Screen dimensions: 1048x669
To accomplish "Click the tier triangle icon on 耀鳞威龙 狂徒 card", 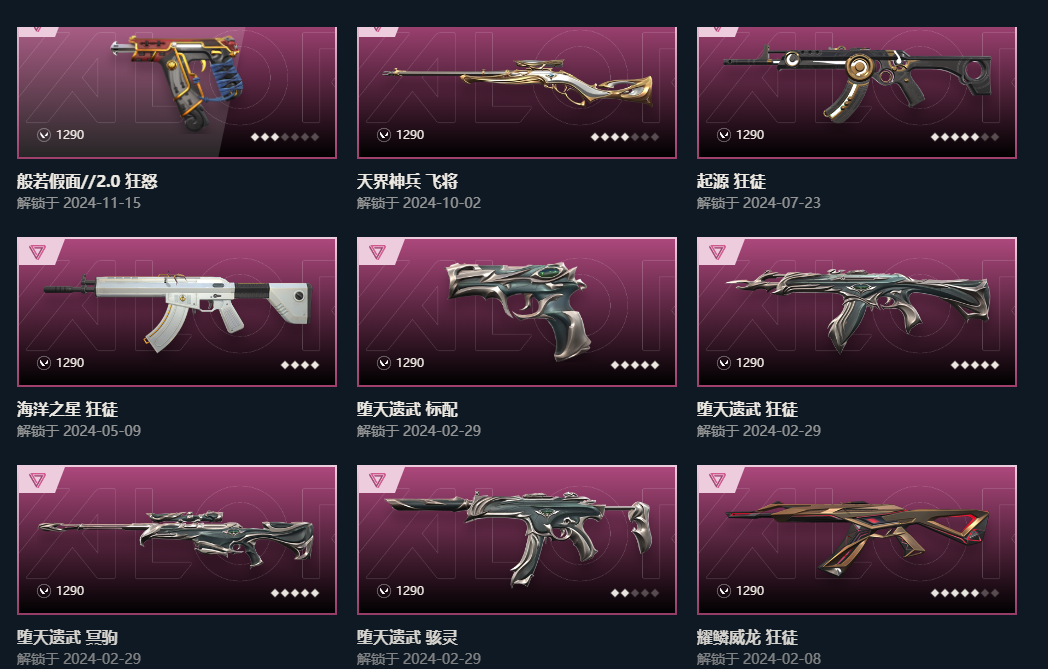I will coord(718,480).
